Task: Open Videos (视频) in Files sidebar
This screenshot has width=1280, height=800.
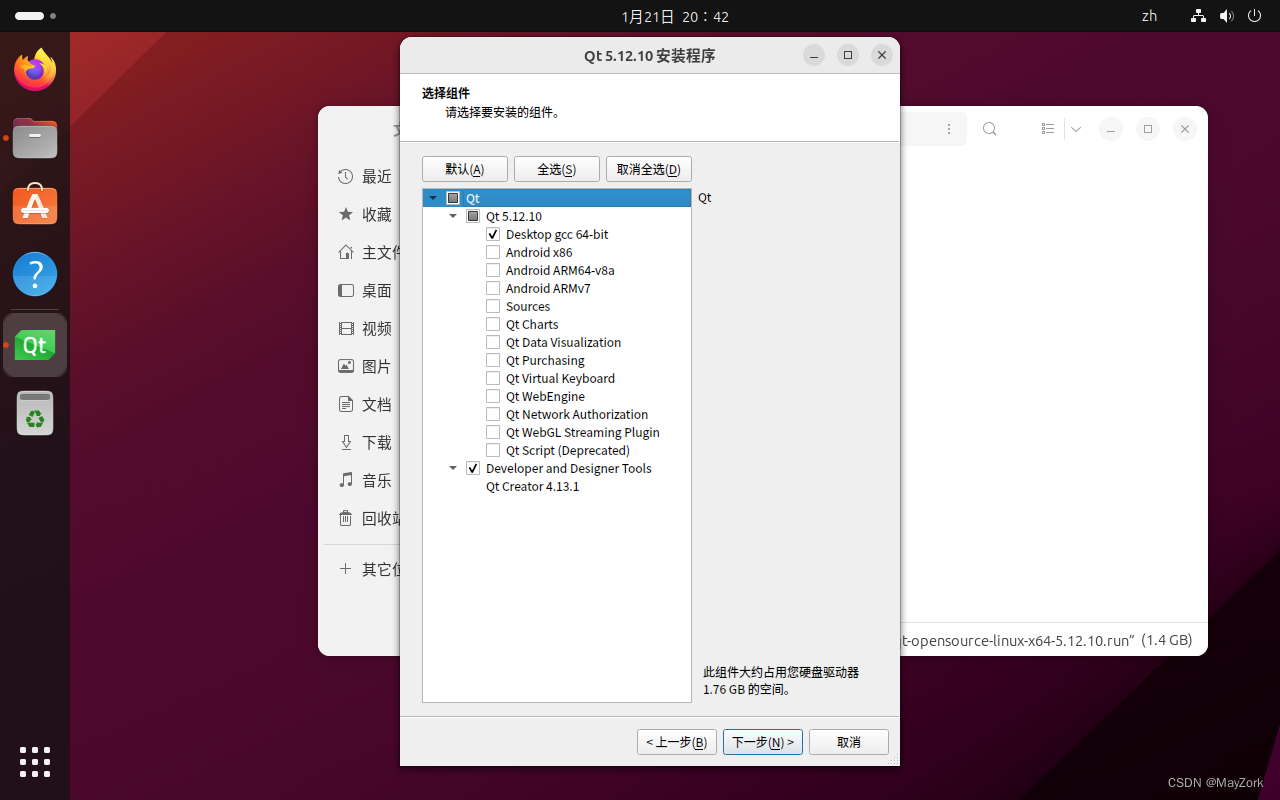Action: 364,329
